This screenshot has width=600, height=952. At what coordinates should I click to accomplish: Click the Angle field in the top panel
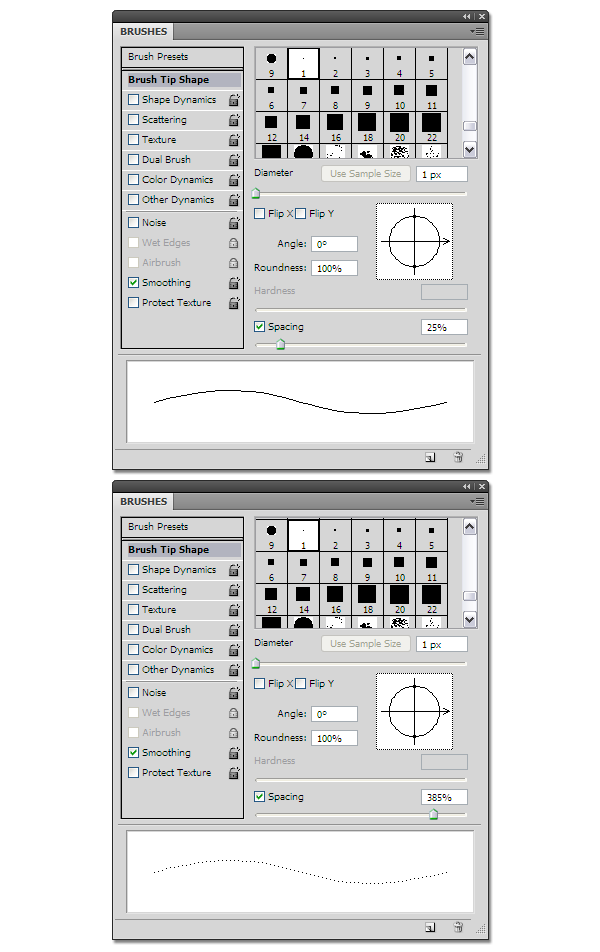[x=335, y=244]
